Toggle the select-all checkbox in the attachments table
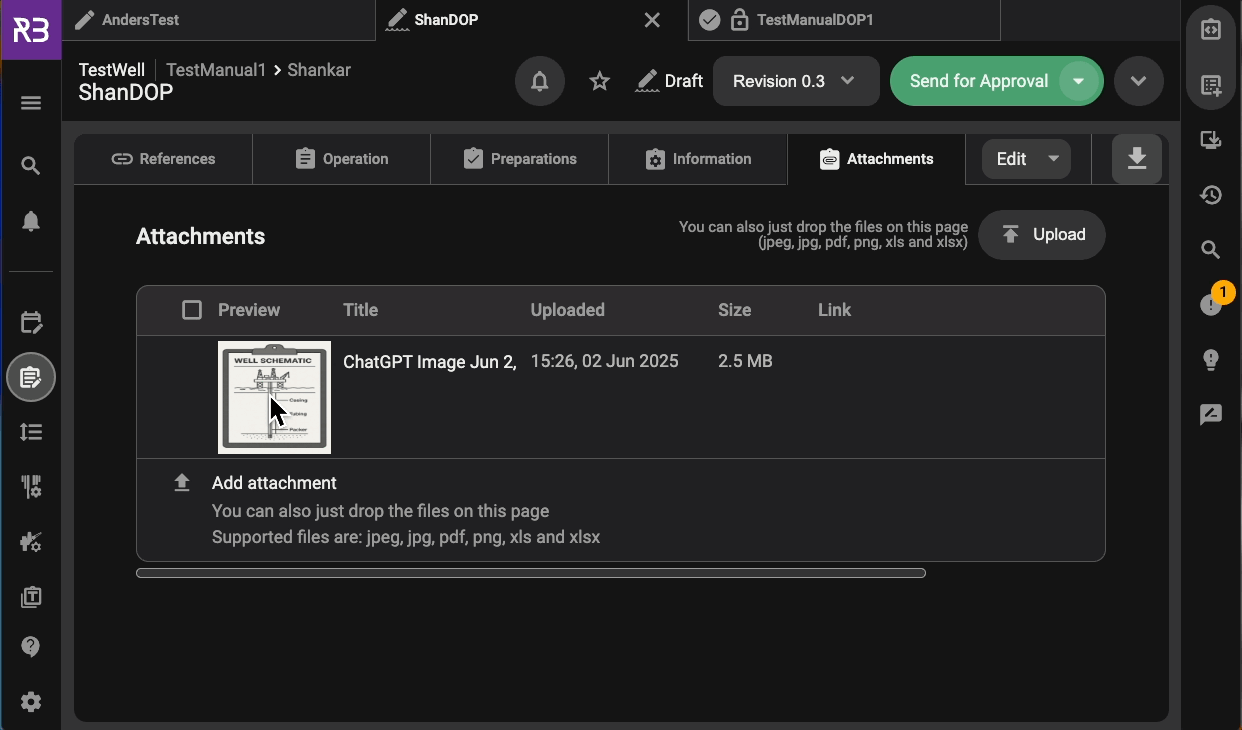This screenshot has width=1242, height=730. point(191,310)
